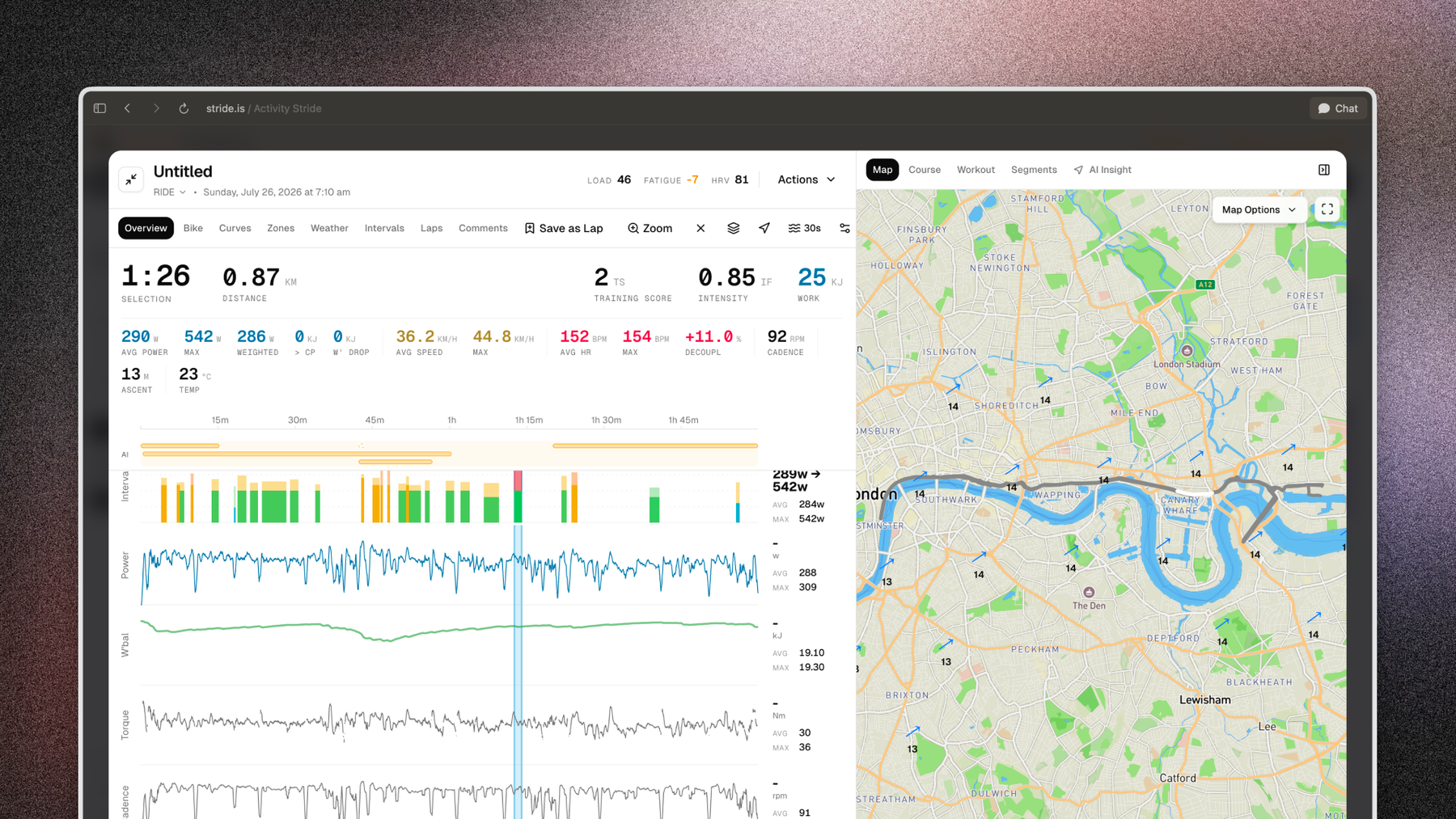Switch to the Overview tab
Screen dimensions: 1456x819
tap(146, 228)
